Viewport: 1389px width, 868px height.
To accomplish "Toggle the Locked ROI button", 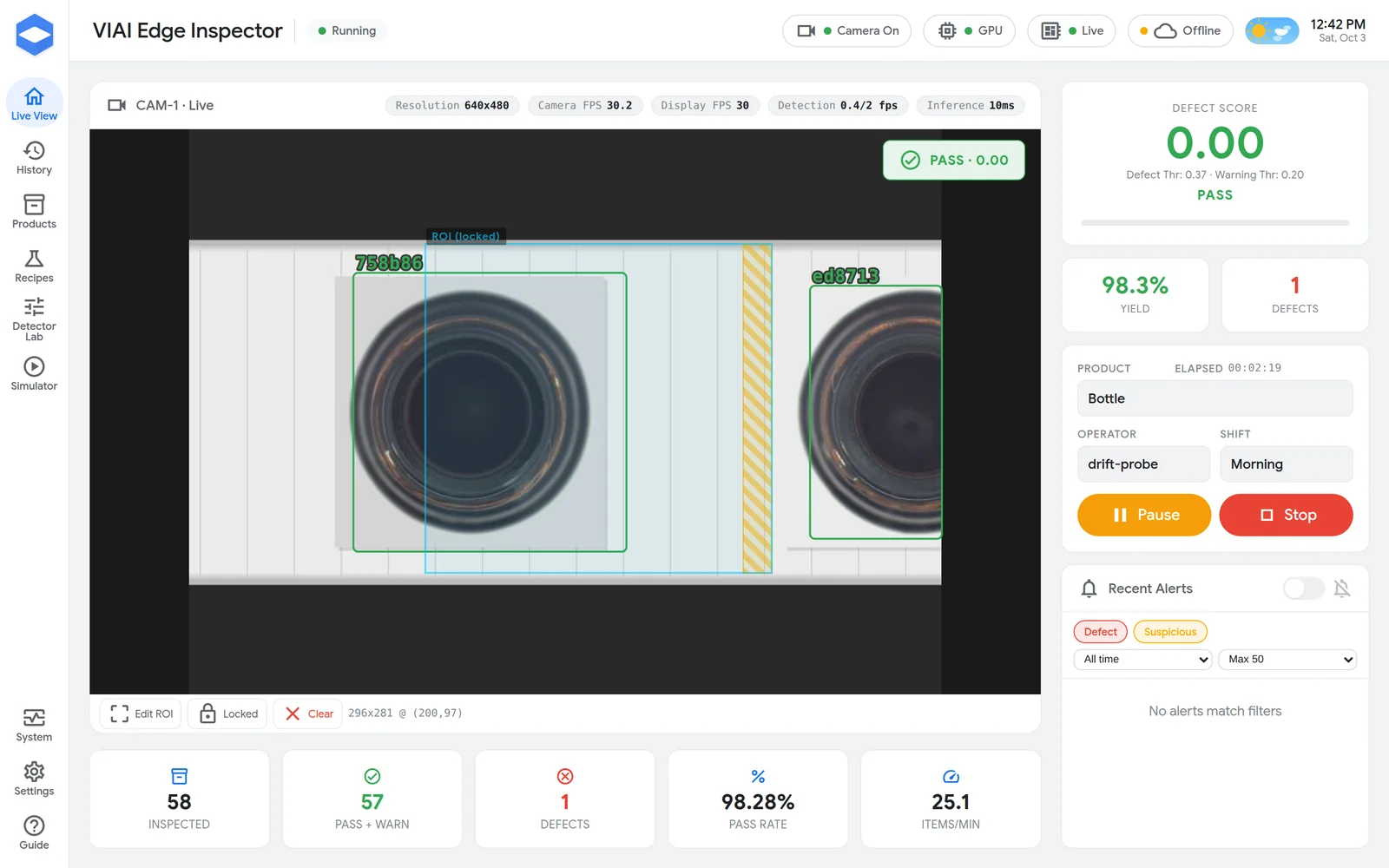I will pos(228,713).
